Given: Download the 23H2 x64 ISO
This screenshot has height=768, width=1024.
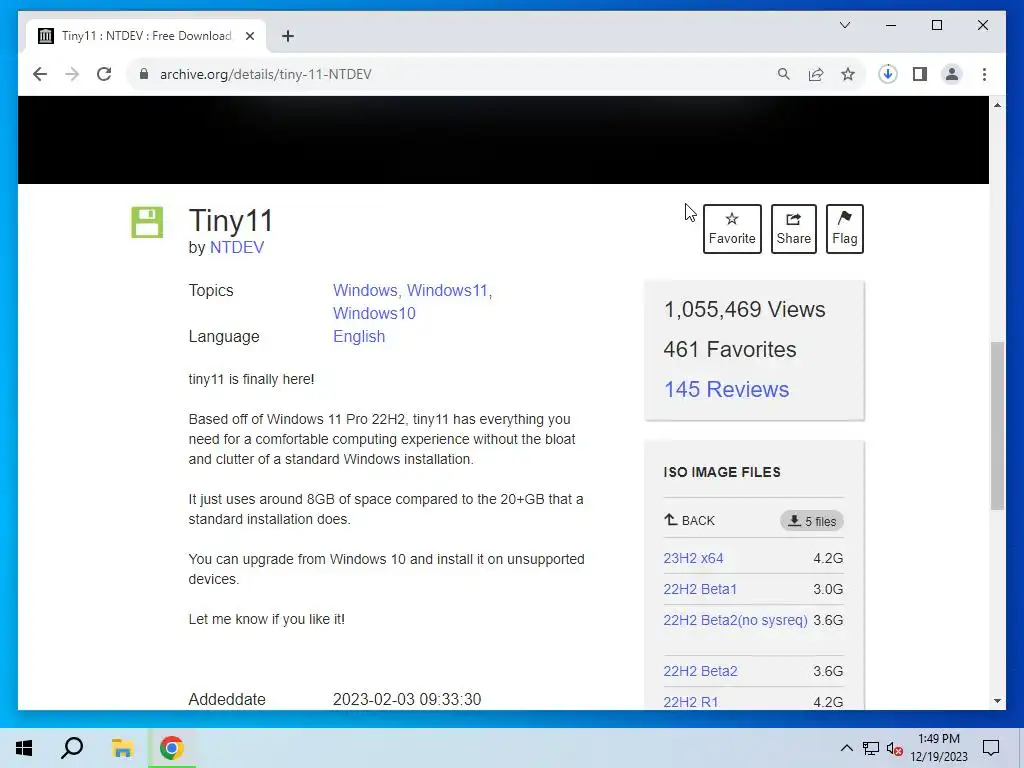Looking at the screenshot, I should pos(693,558).
